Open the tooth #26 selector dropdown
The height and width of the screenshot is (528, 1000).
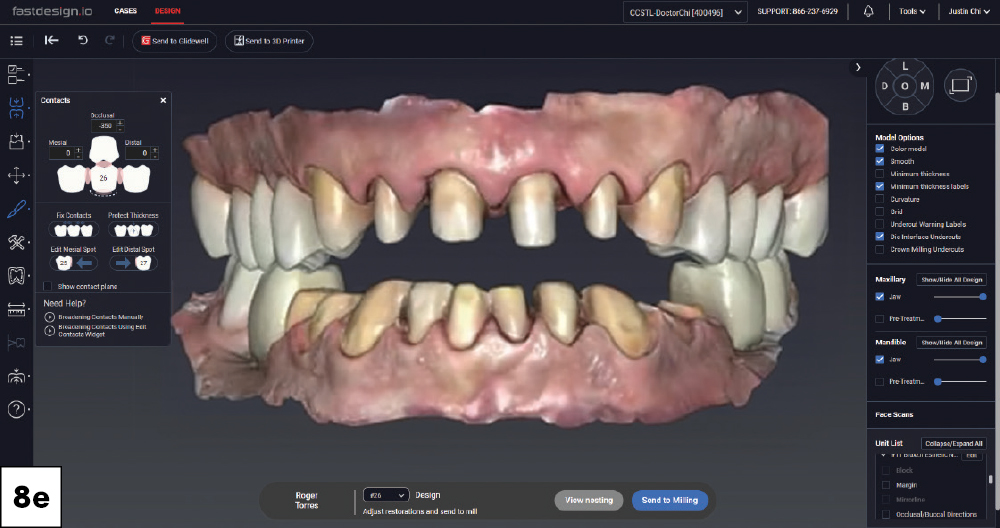386,495
